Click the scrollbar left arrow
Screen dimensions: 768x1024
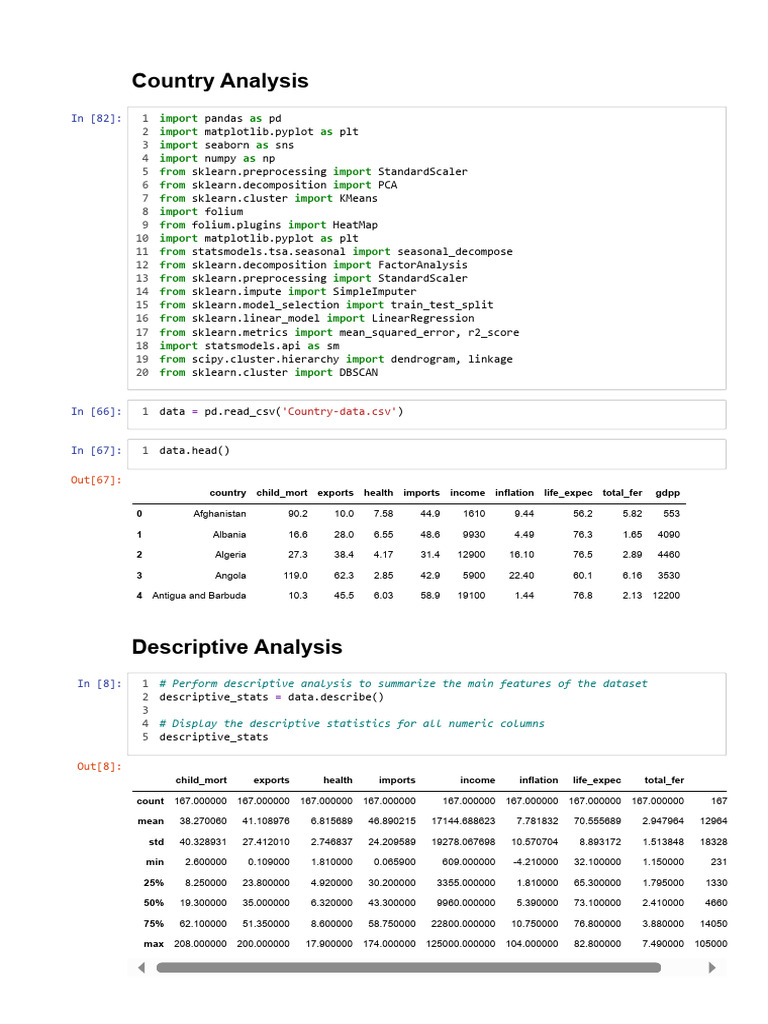142,967
